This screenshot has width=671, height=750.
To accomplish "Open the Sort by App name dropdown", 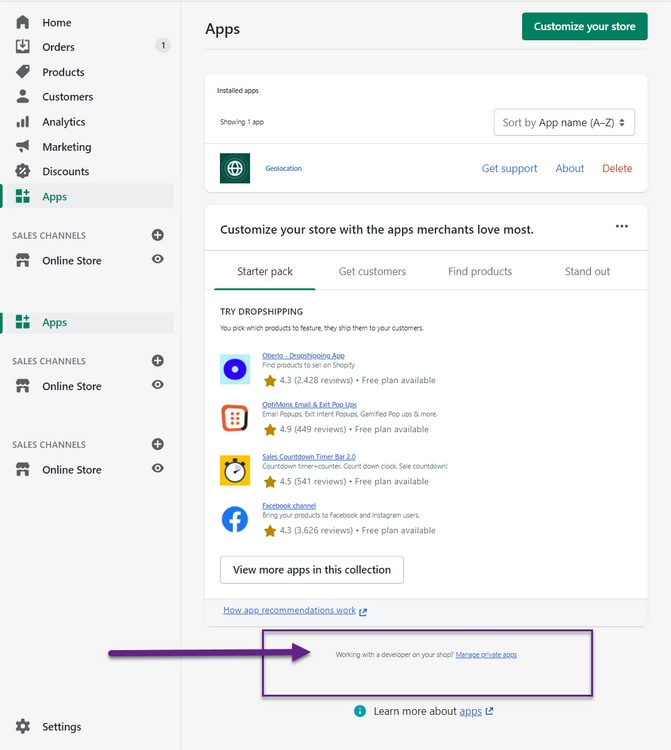I will pos(564,122).
